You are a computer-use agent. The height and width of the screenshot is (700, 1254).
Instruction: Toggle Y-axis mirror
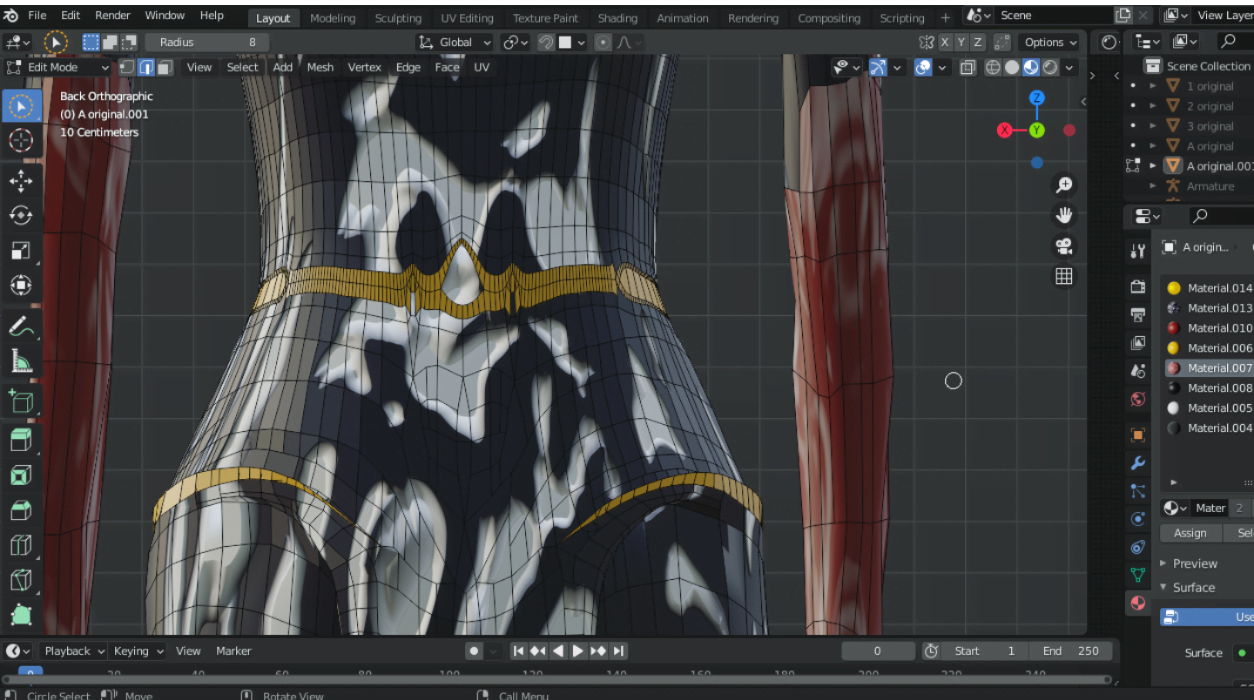(x=961, y=42)
